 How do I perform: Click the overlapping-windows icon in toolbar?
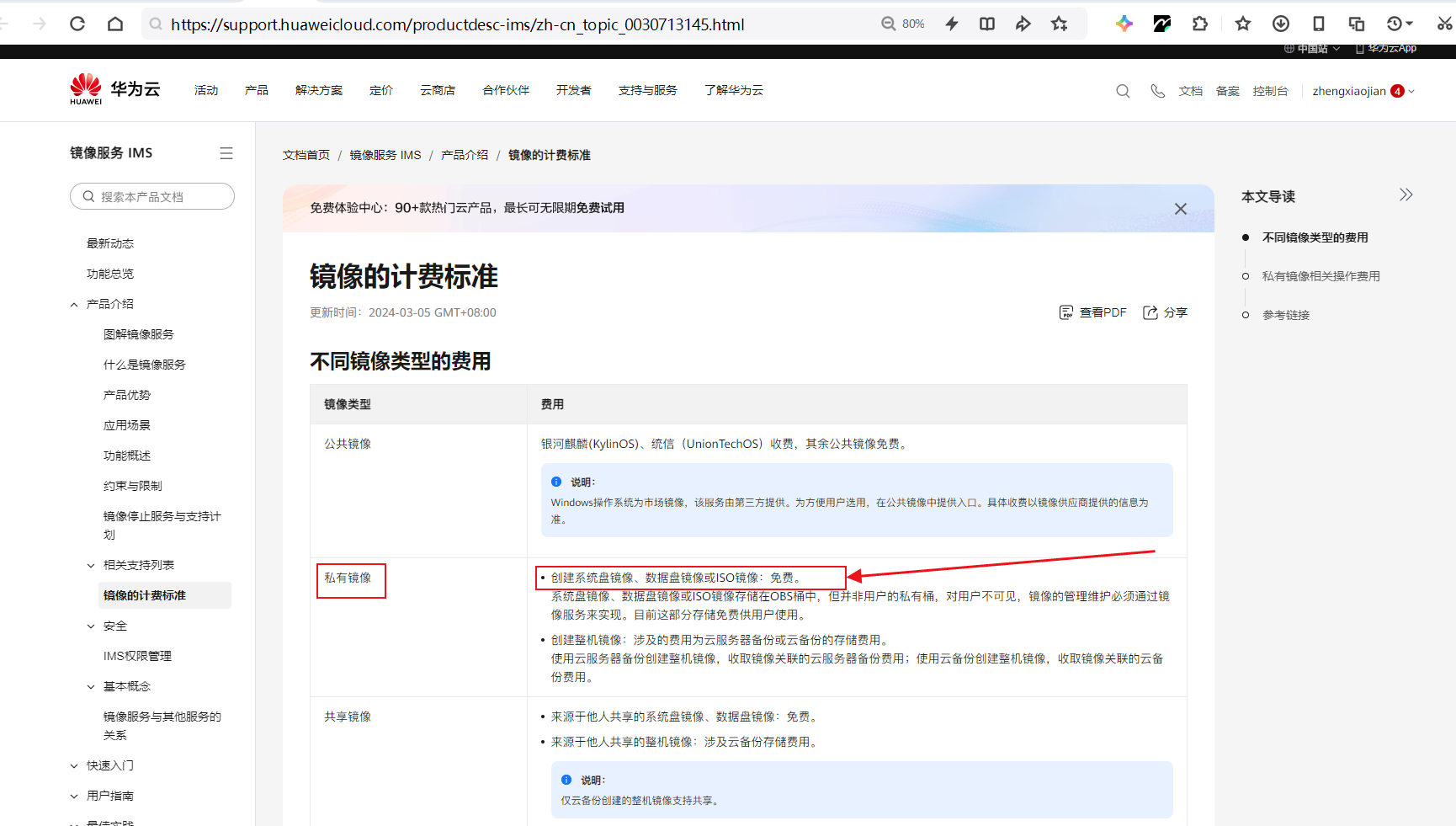pos(1357,24)
